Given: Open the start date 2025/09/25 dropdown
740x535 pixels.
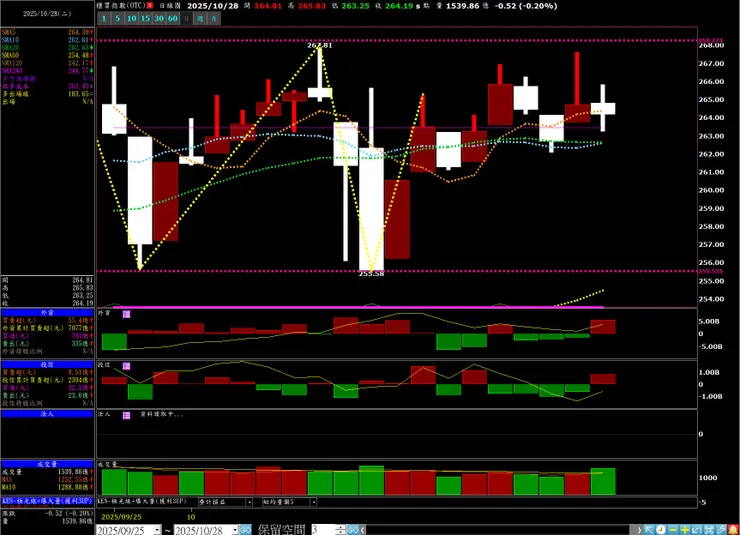Looking at the screenshot, I should 157,530.
